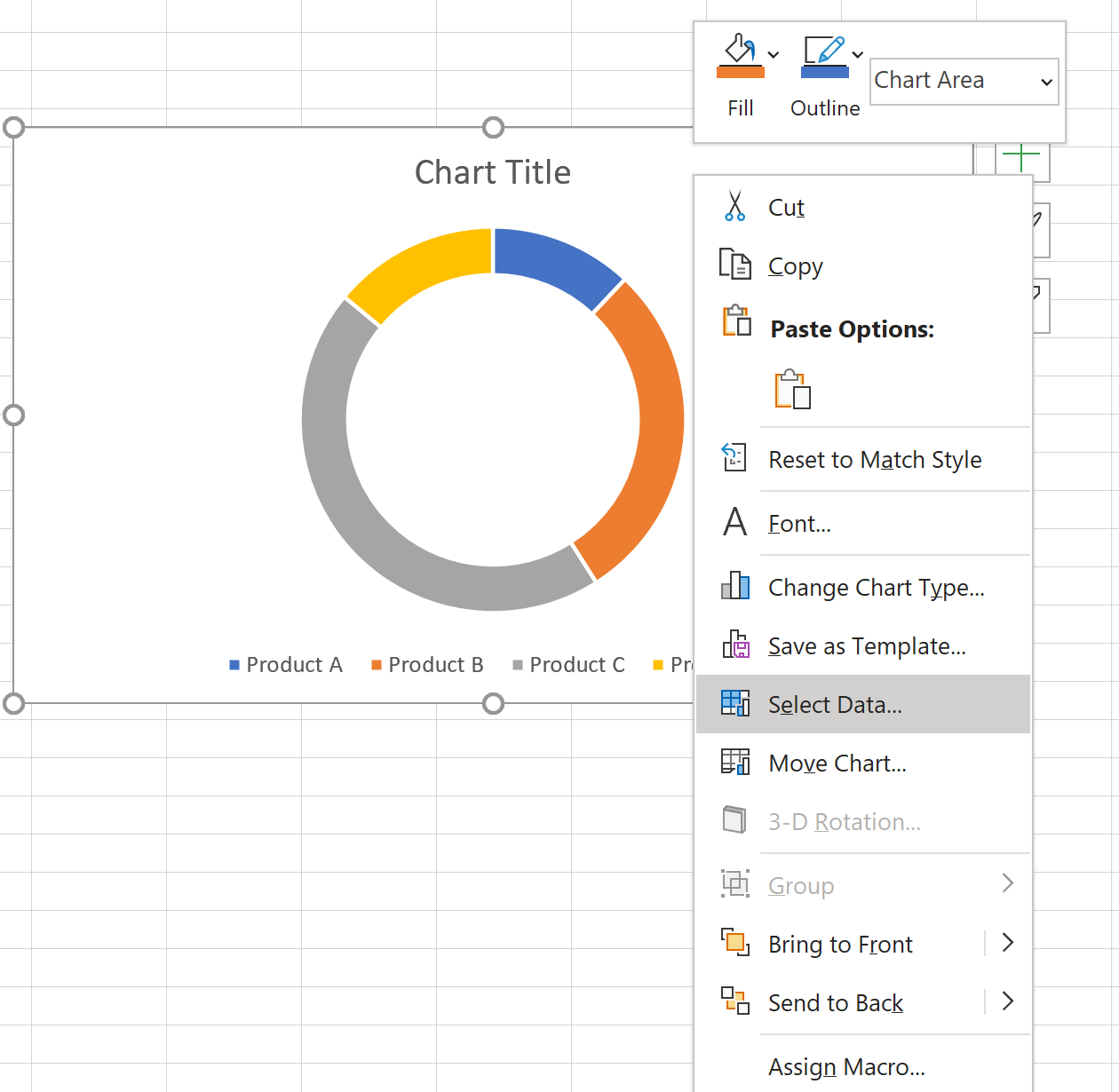The width and height of the screenshot is (1119, 1092).
Task: Click the Change Chart Type icon
Action: (x=735, y=586)
